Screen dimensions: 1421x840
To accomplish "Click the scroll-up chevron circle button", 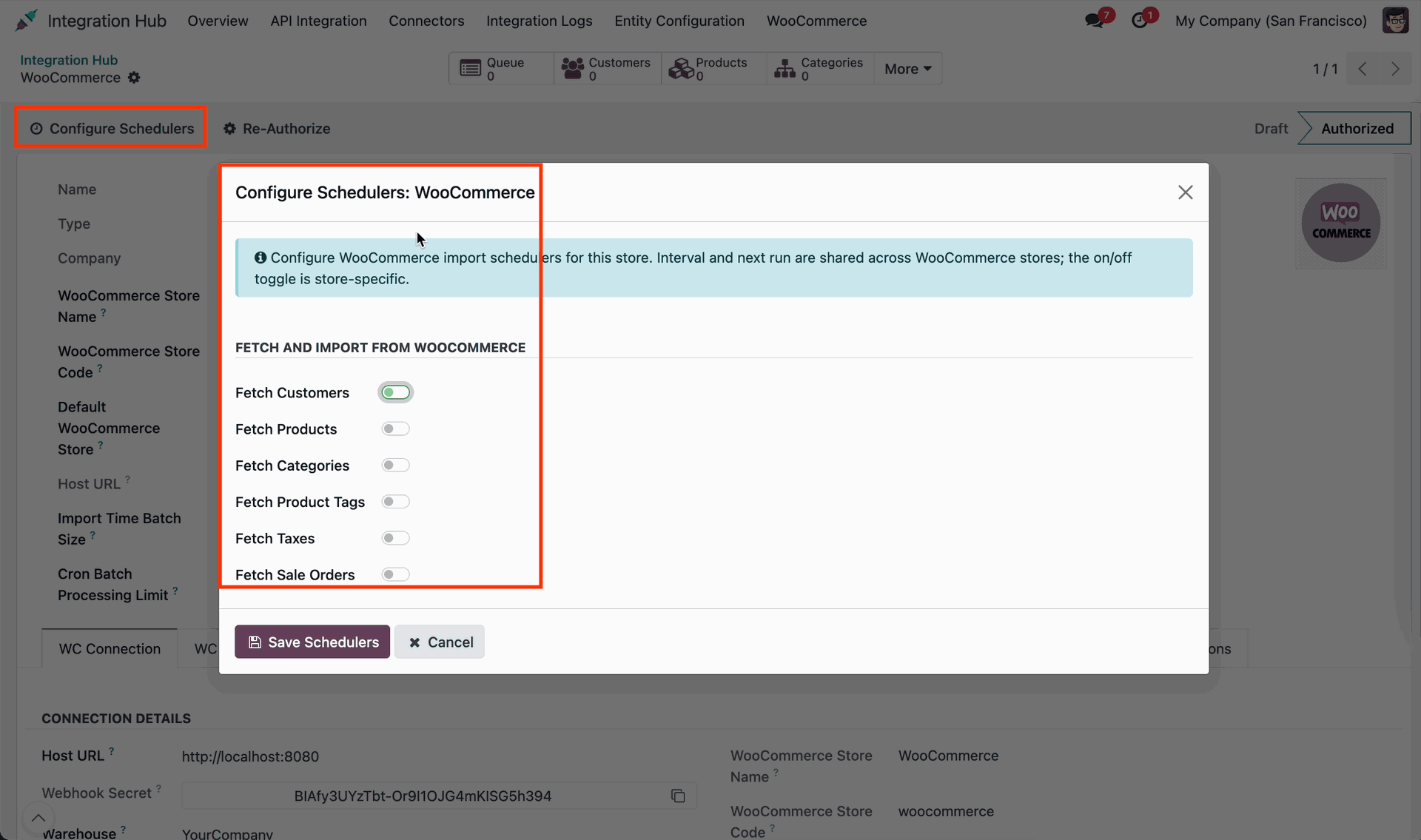I will point(38,818).
